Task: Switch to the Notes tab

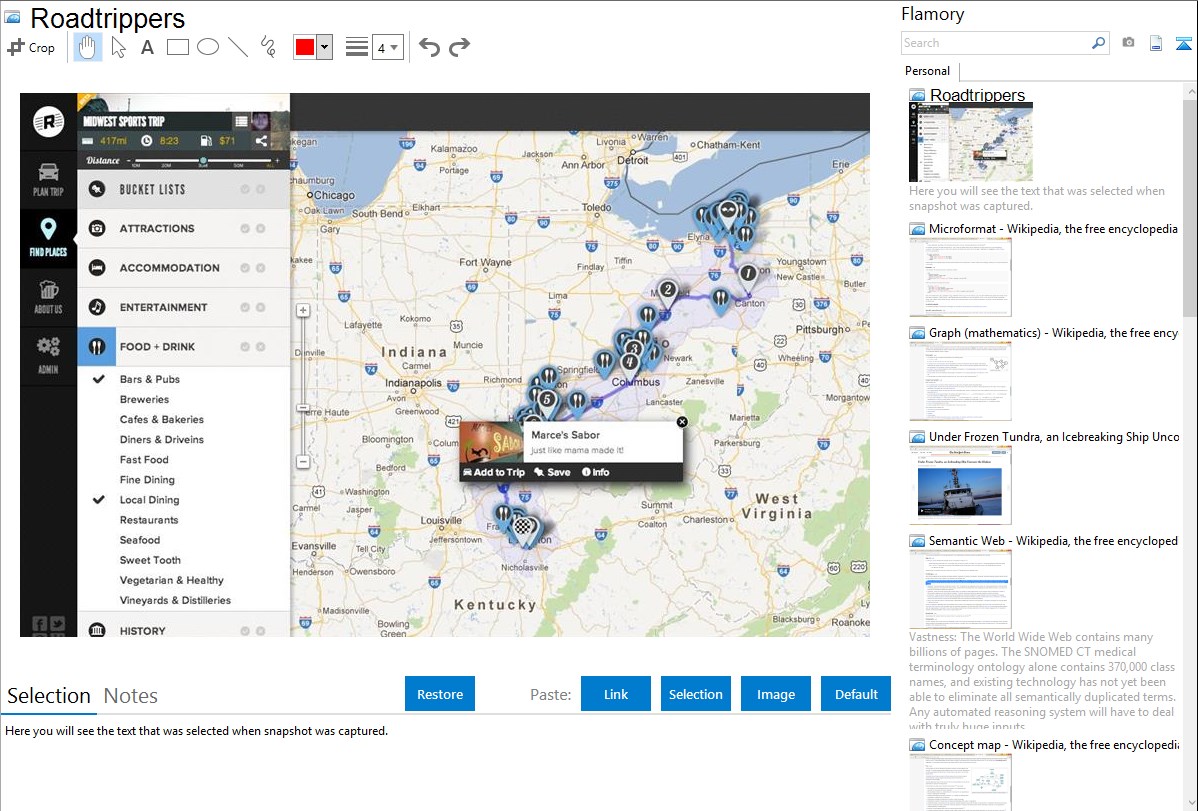Action: [x=131, y=696]
